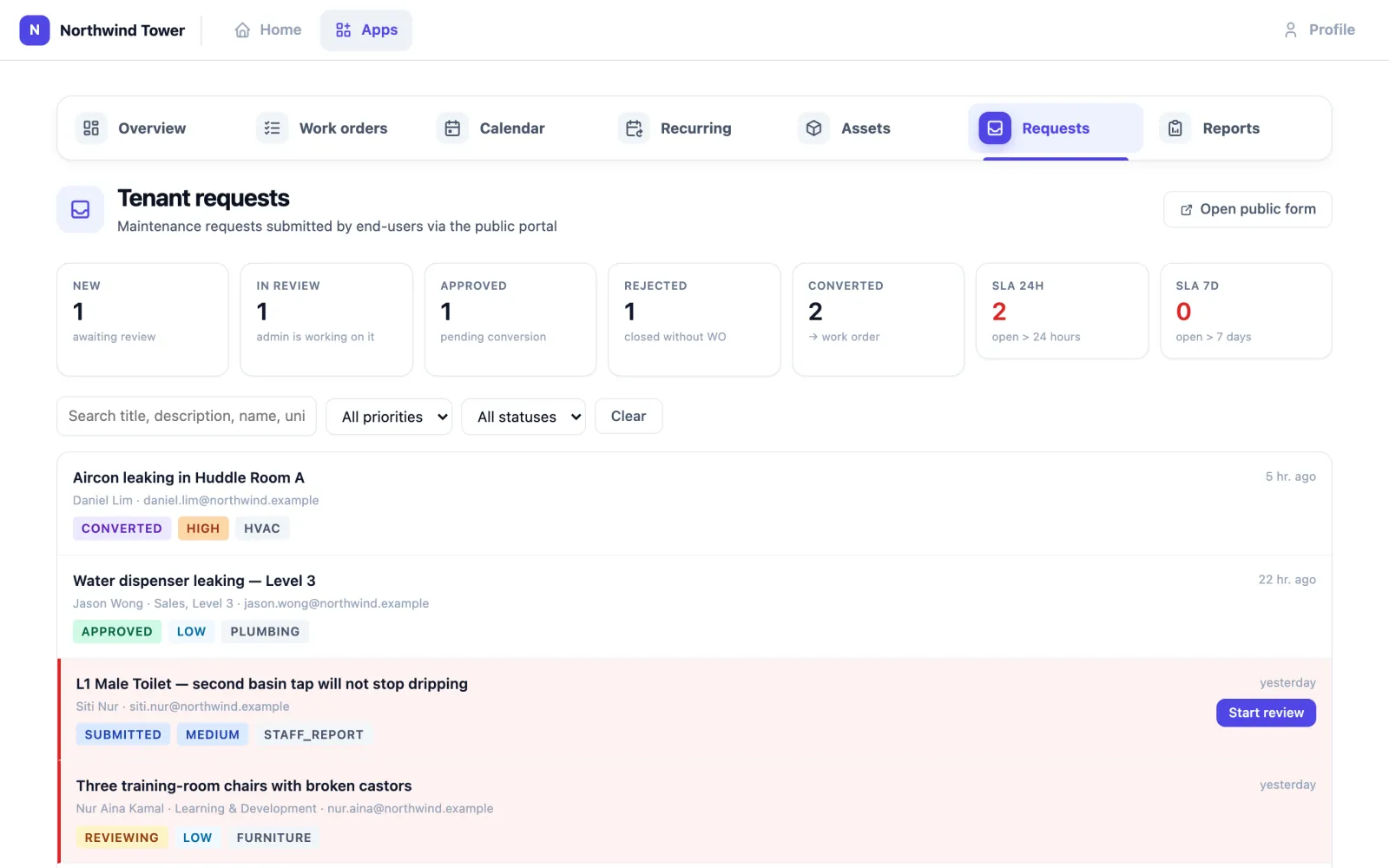
Task: Click the Apps grid icon
Action: tap(344, 30)
